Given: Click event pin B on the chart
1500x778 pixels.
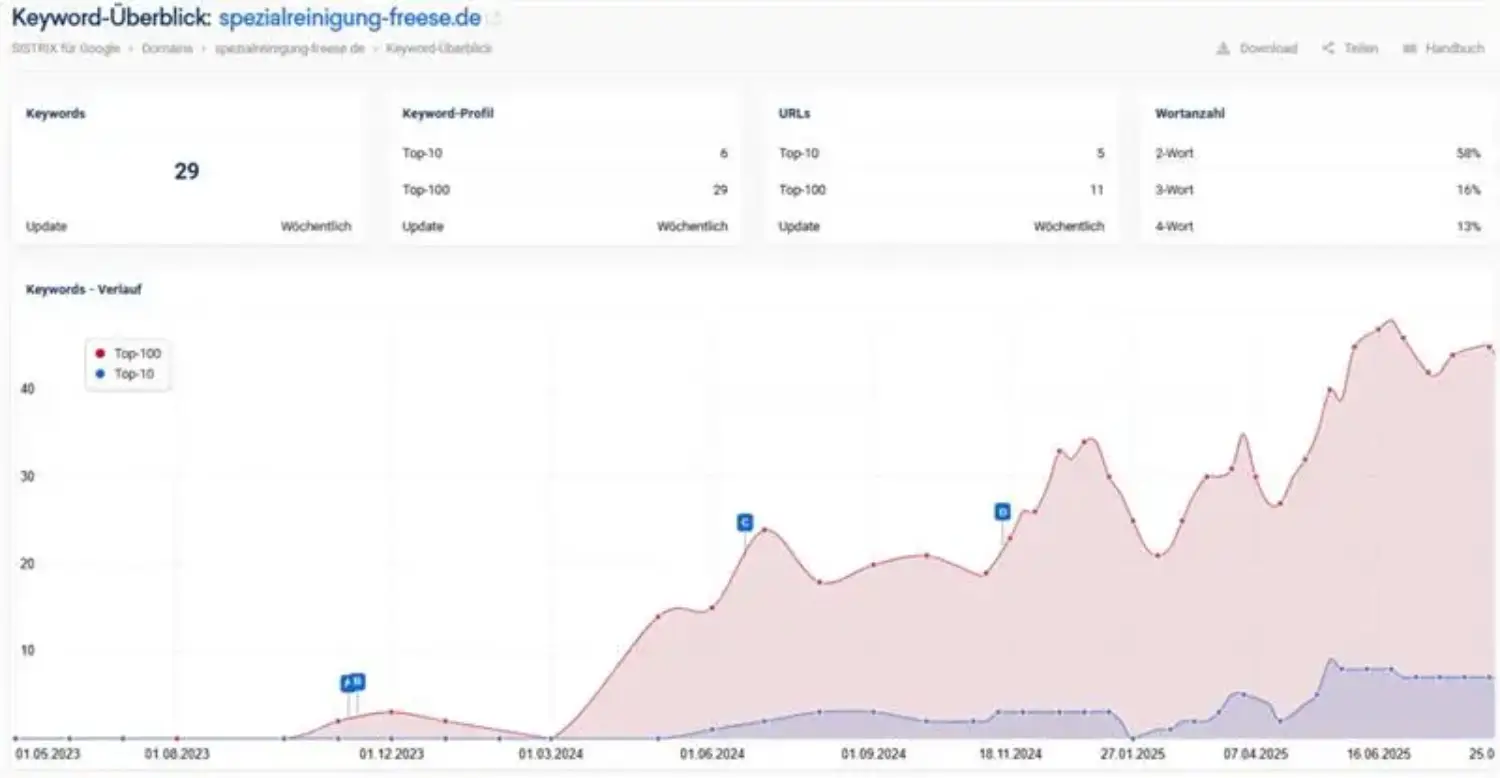Looking at the screenshot, I should click(x=359, y=682).
